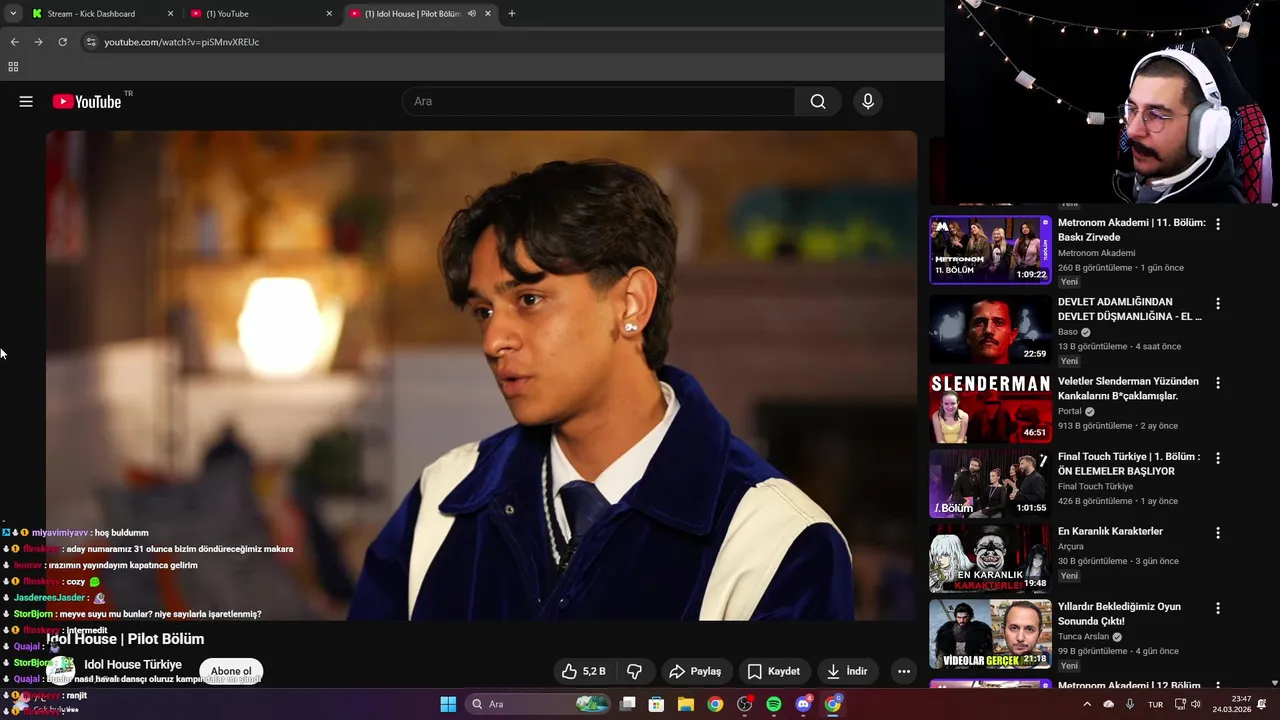This screenshot has width=1280, height=720.
Task: Show hidden system tray icons chevron
Action: (x=1087, y=704)
